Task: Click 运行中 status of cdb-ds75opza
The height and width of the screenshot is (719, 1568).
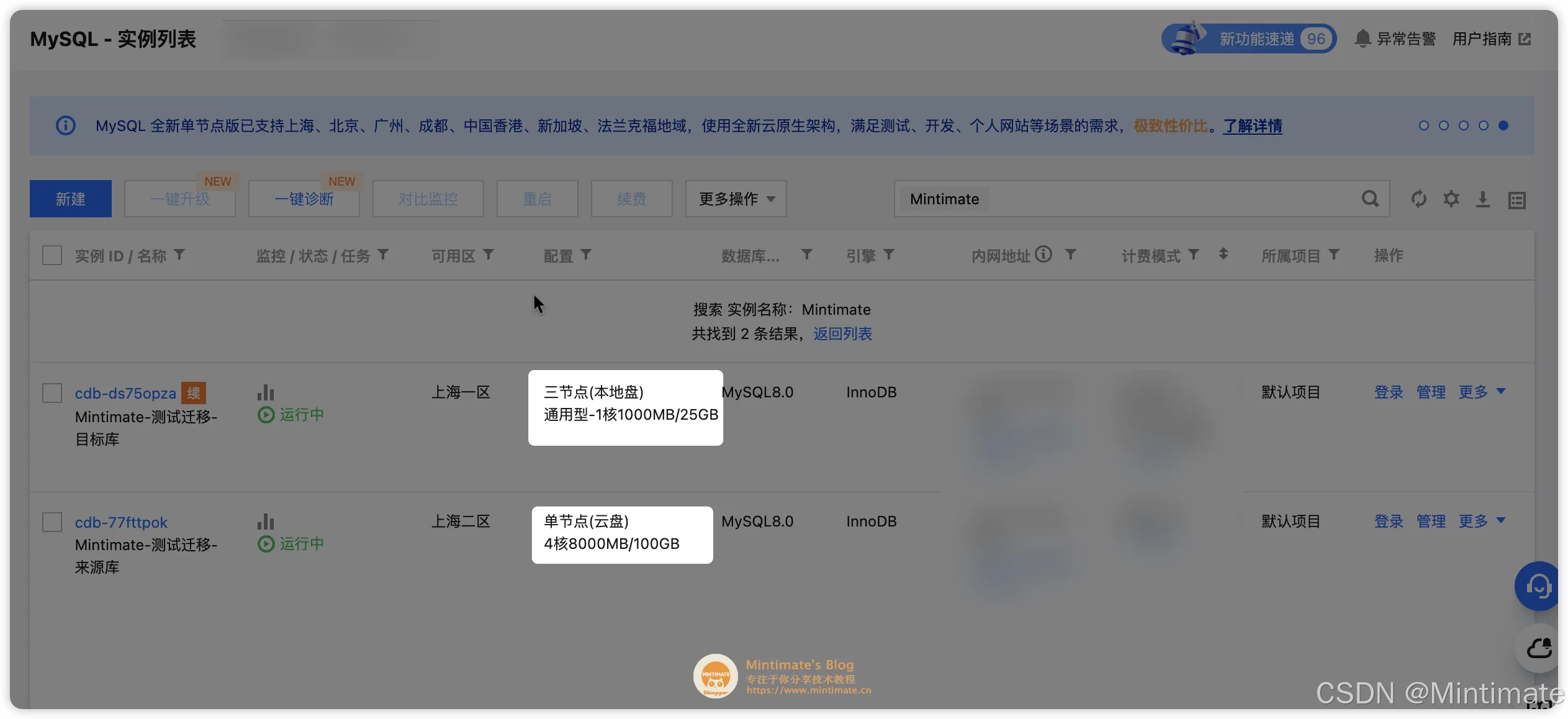Action: coord(291,415)
